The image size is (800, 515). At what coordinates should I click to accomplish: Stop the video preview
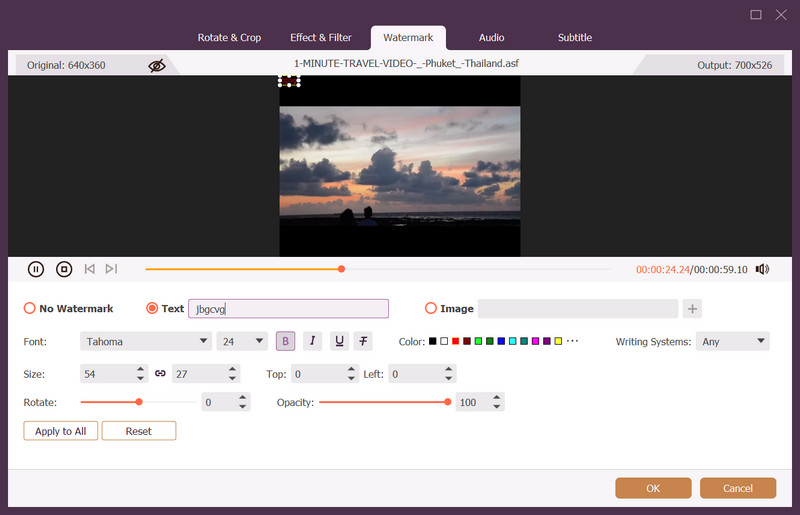point(64,269)
